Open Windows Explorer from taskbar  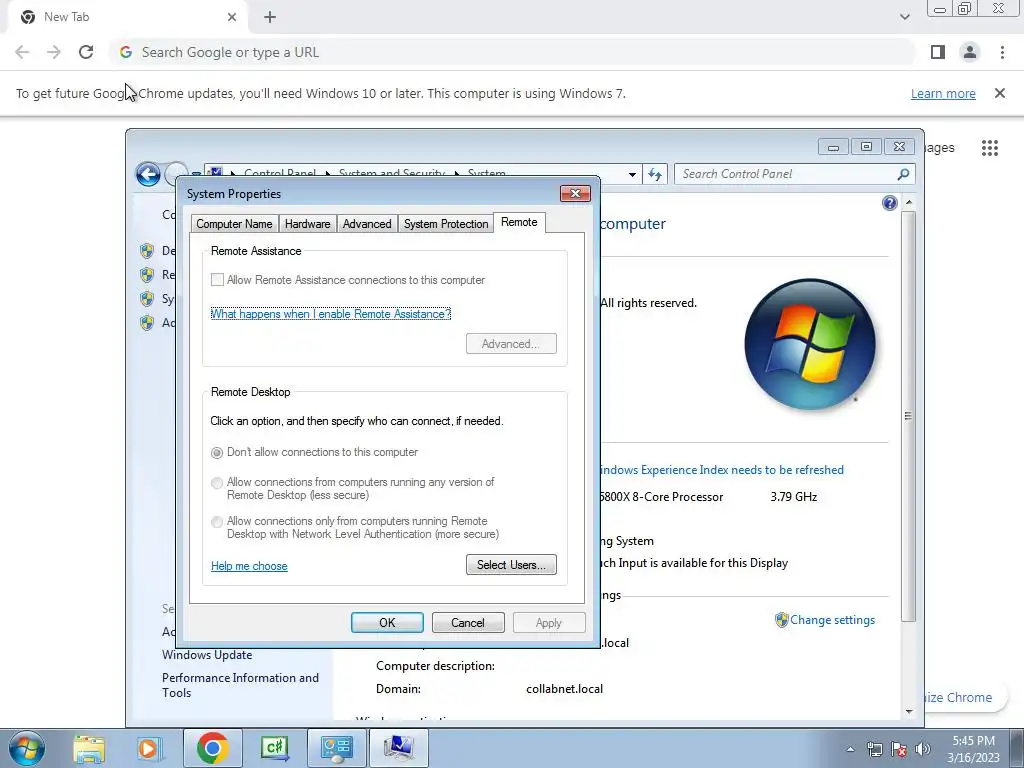pos(89,748)
